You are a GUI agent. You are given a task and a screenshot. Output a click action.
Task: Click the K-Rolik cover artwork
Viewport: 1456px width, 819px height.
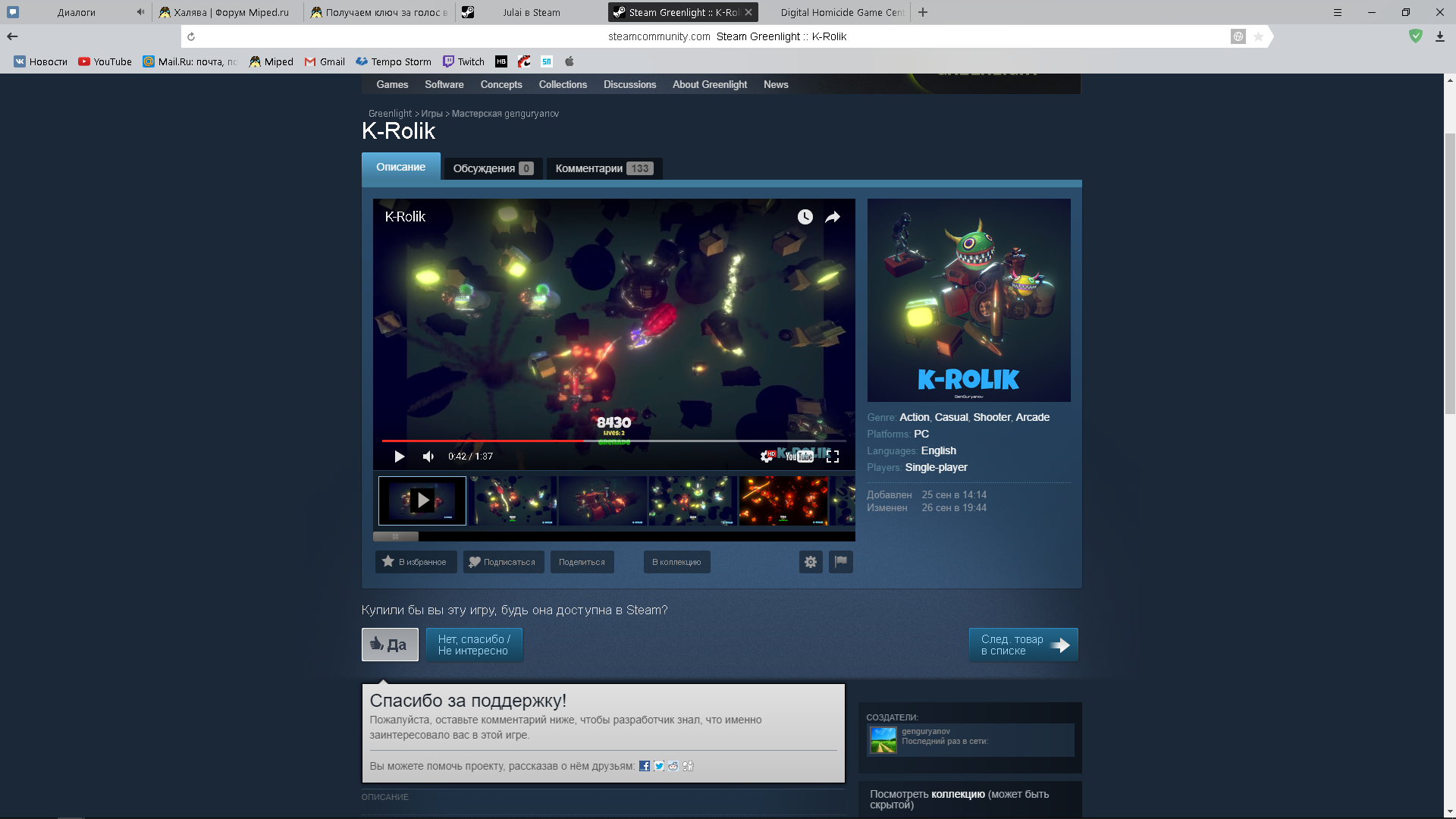pos(969,300)
